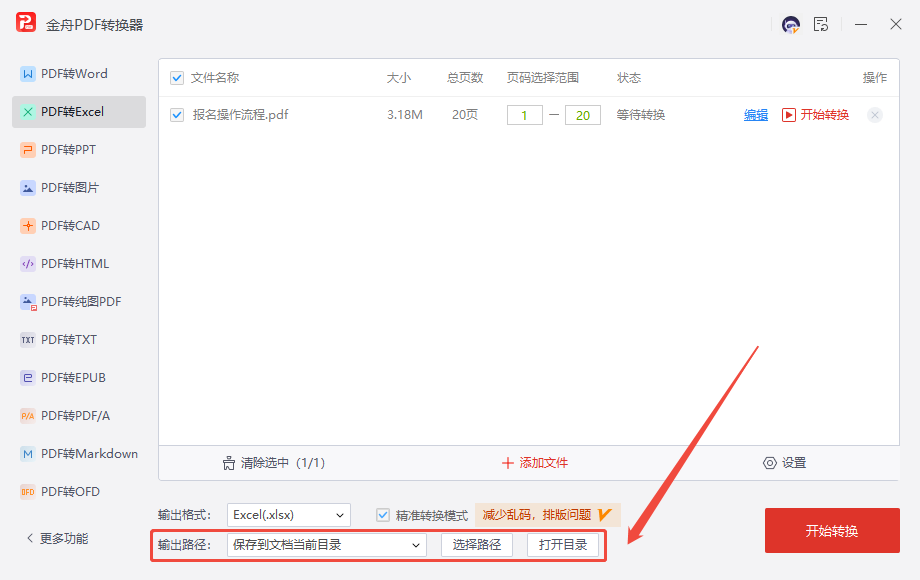Click the 状态 column header
This screenshot has height=580, width=920.
point(629,78)
